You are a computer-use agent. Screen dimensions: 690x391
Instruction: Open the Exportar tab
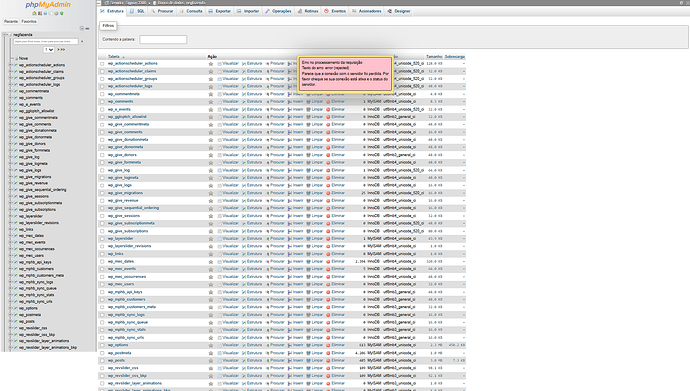tap(220, 11)
